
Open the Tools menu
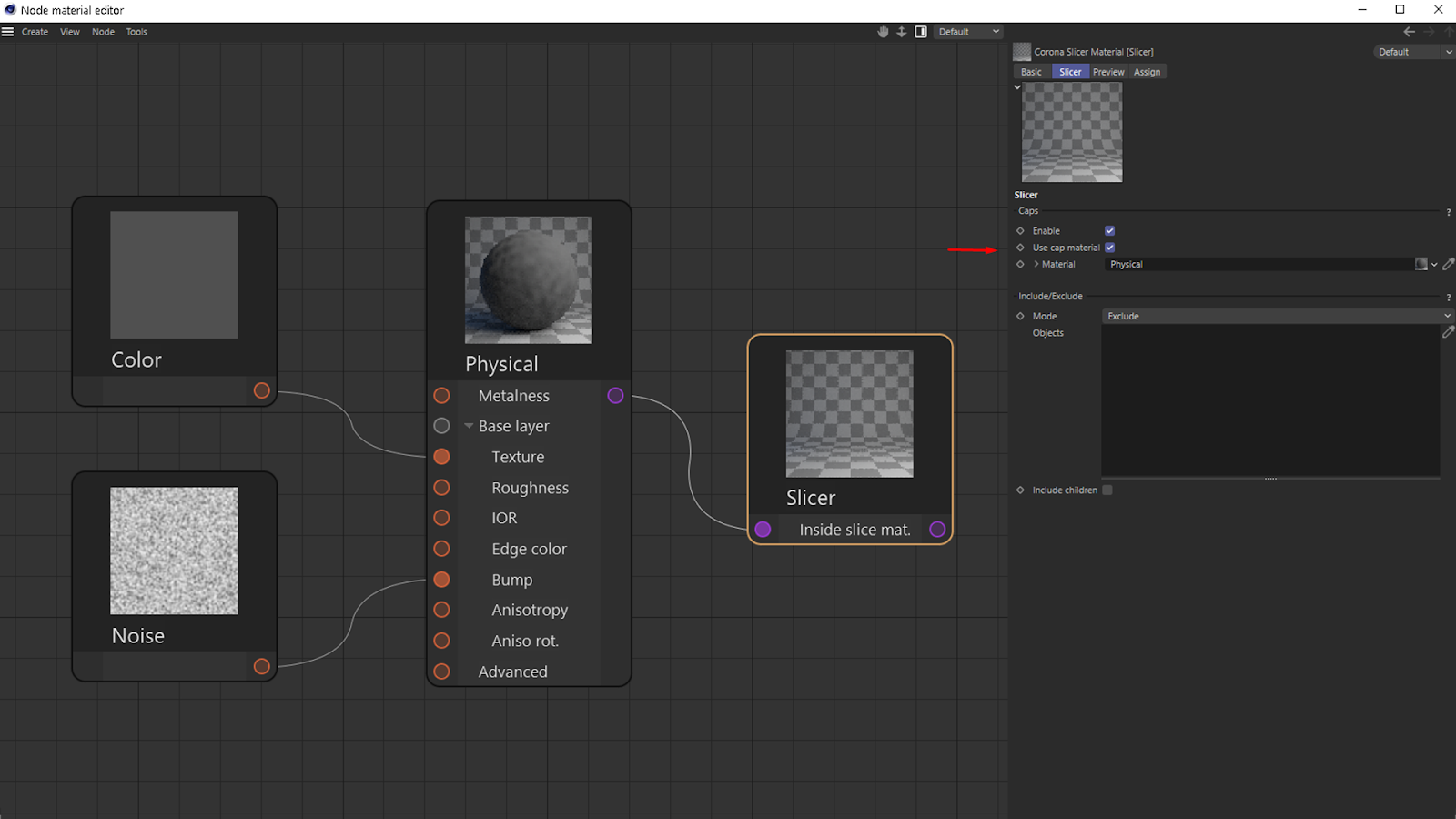click(136, 32)
